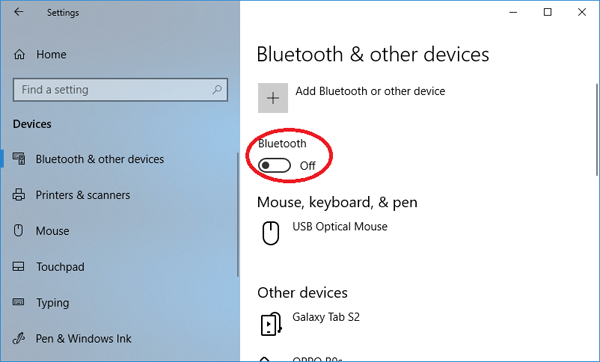Click the Pen & Windows Ink icon

19,338
